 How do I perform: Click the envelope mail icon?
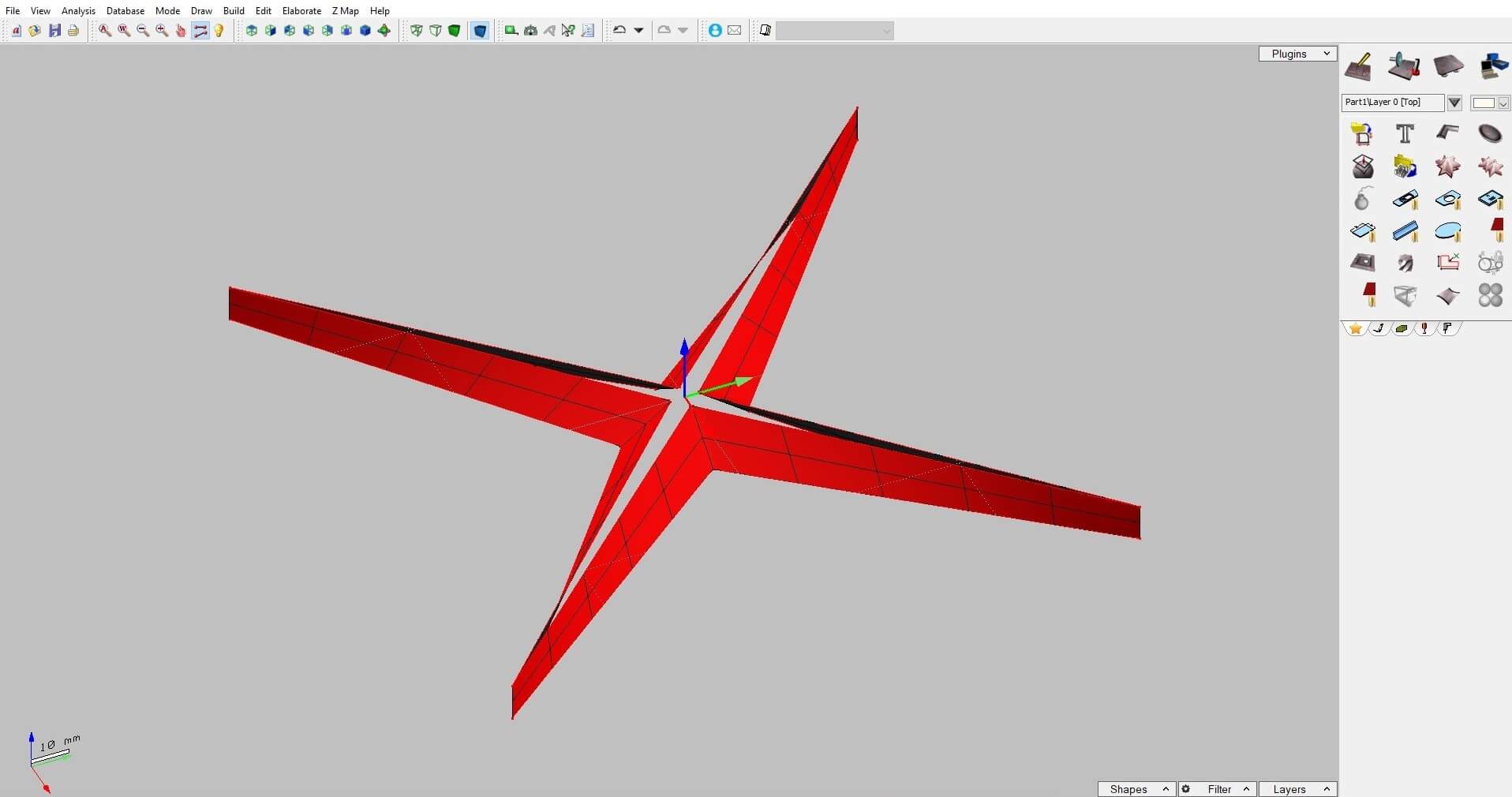735,31
